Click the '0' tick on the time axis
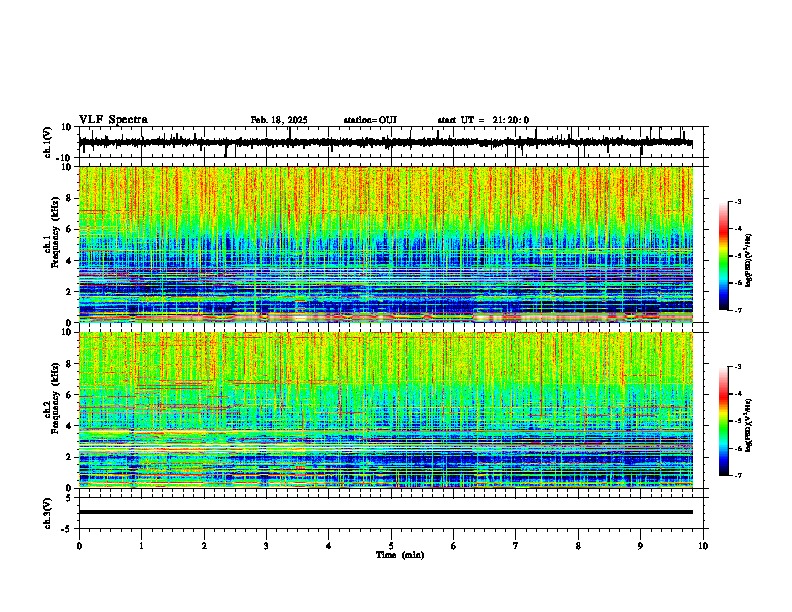792x612 pixels. click(79, 546)
